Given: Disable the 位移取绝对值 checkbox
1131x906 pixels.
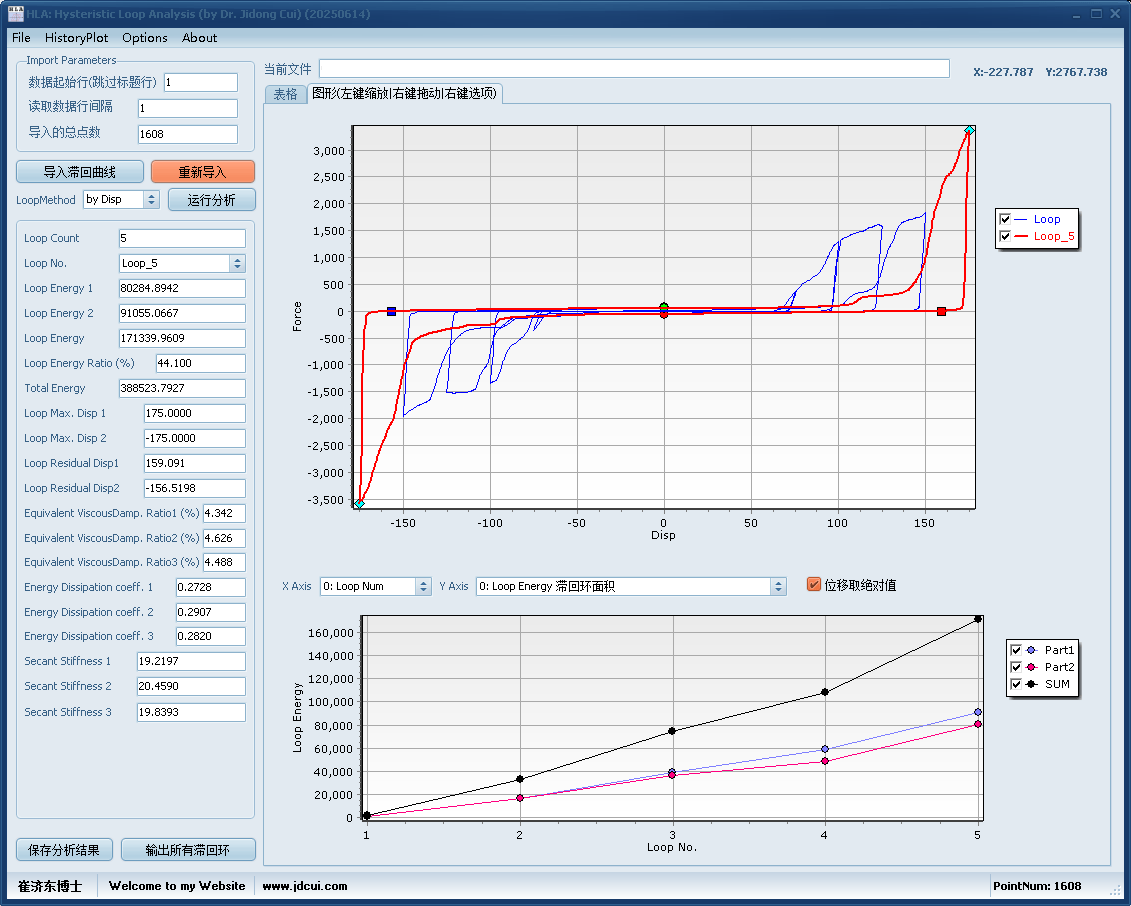Looking at the screenshot, I should tap(814, 585).
